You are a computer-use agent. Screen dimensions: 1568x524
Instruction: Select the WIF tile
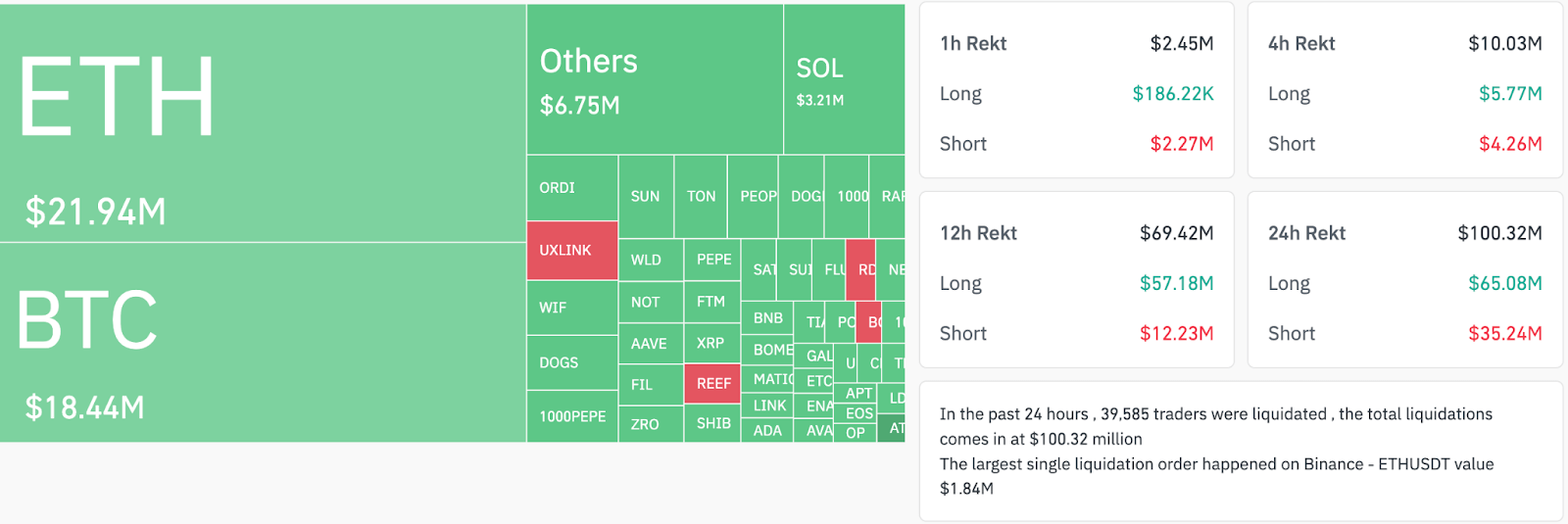tap(572, 308)
